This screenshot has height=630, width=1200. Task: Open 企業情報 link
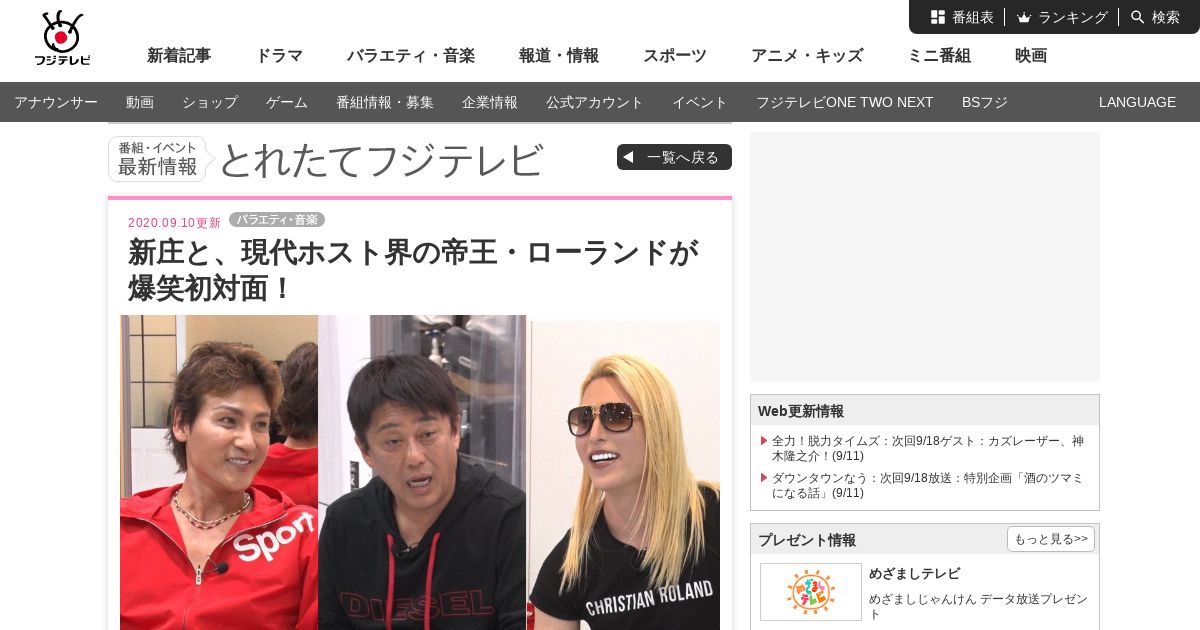coord(490,102)
